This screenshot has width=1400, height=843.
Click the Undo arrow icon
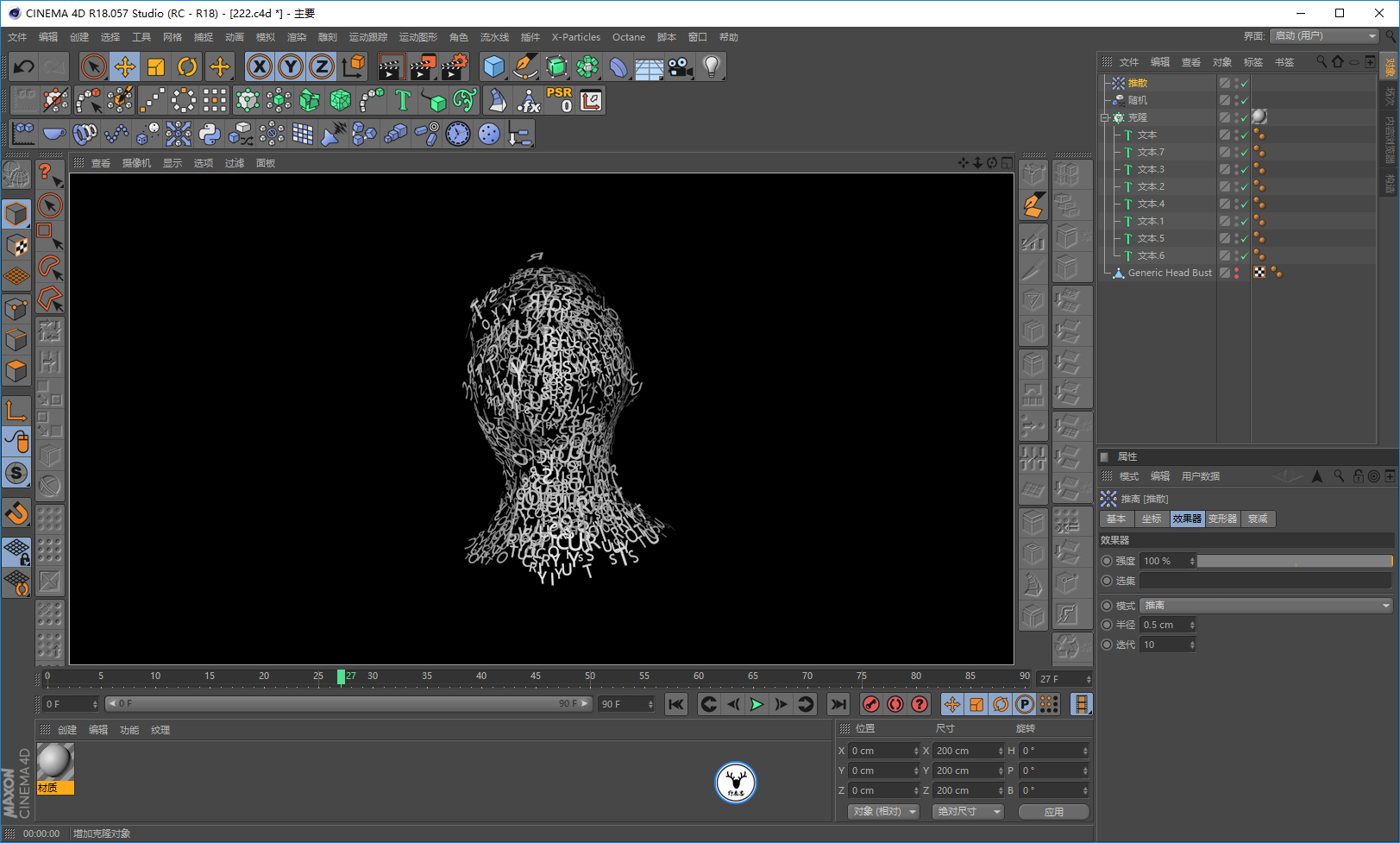coord(24,66)
